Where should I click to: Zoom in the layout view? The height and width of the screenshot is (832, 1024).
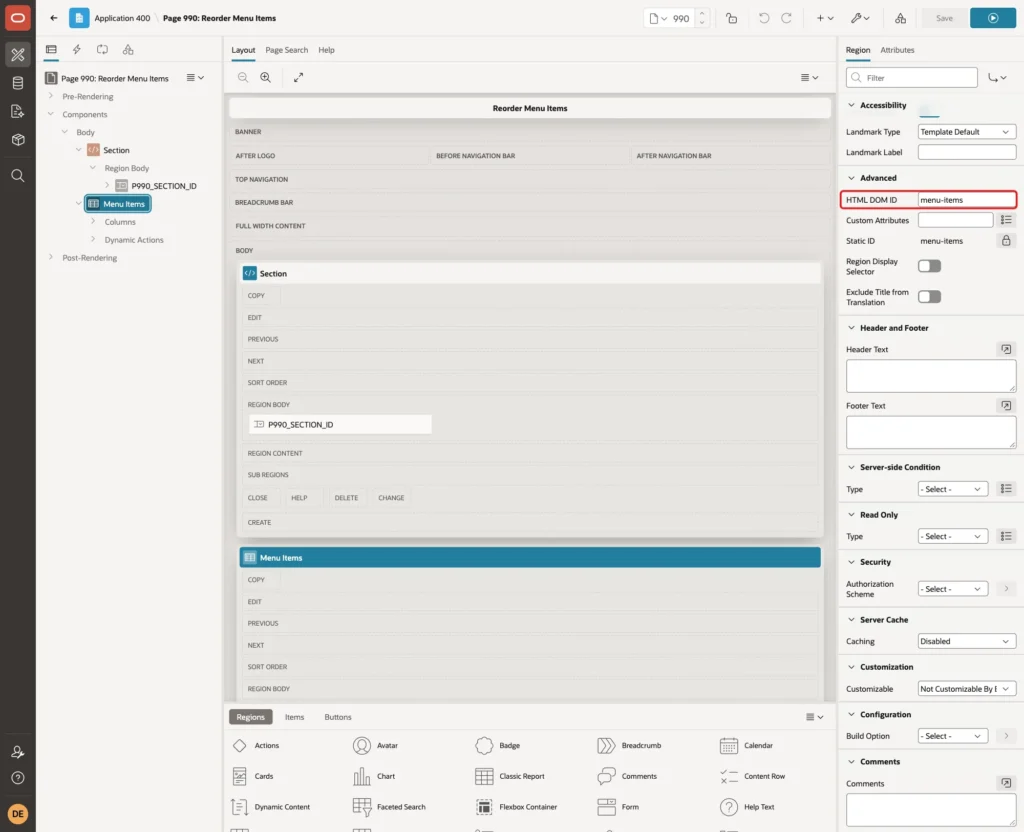[266, 77]
